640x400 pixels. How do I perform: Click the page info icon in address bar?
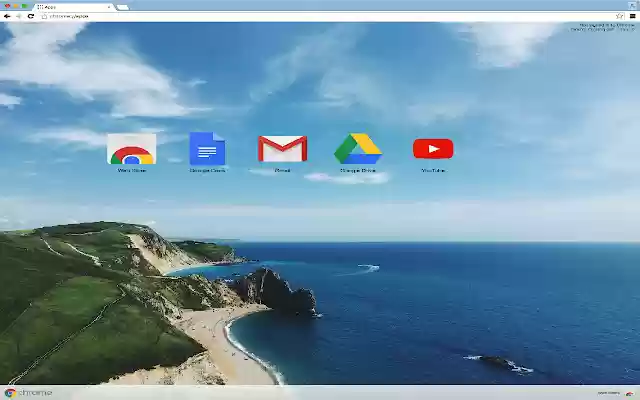[44, 16]
